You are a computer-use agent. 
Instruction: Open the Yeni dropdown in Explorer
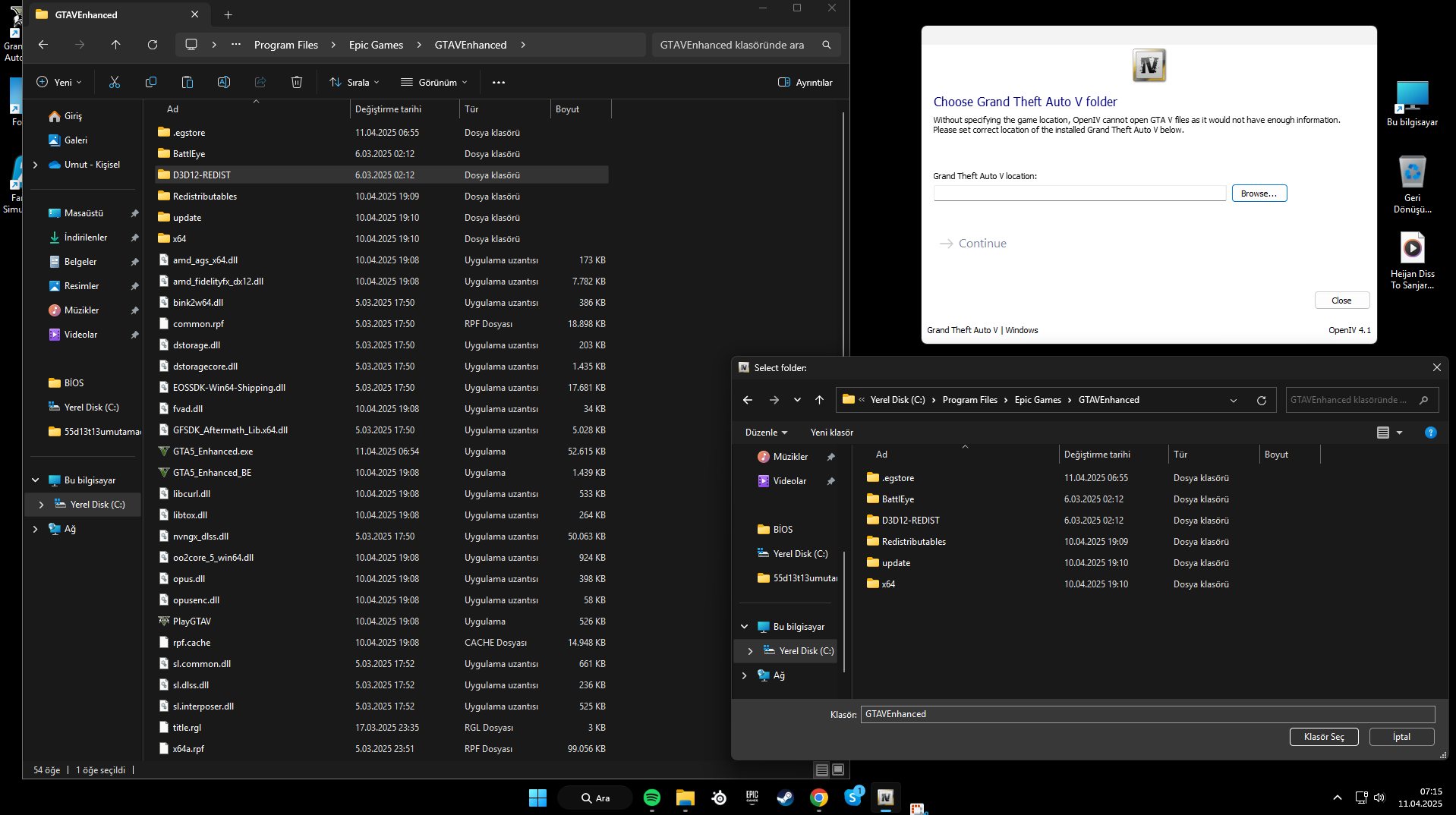point(59,82)
